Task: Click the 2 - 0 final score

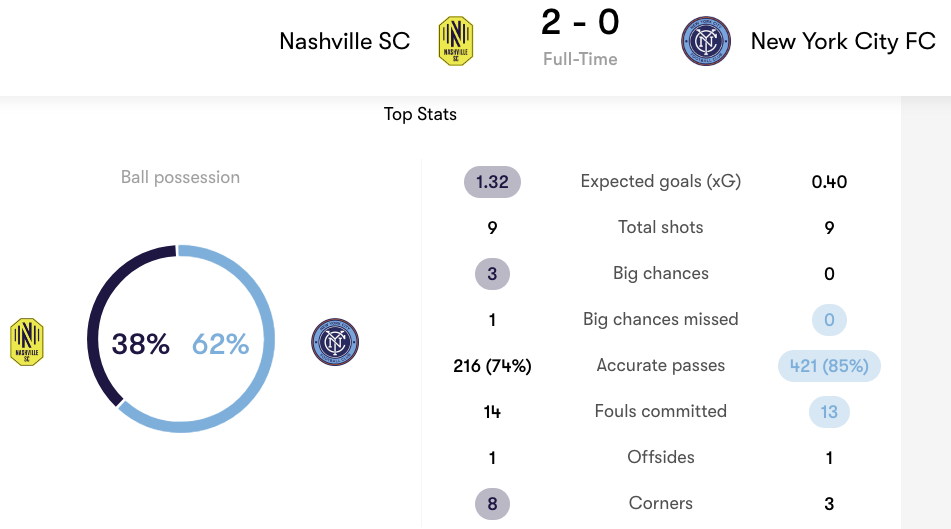Action: (580, 22)
